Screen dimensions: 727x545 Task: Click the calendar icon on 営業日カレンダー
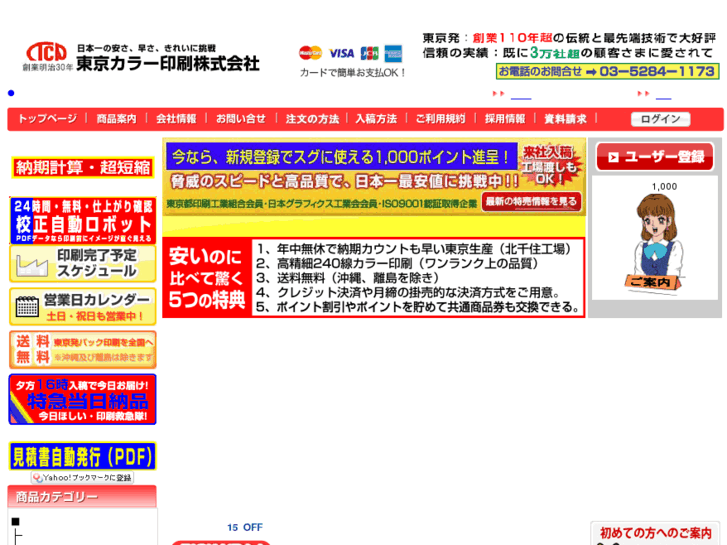[x=27, y=307]
